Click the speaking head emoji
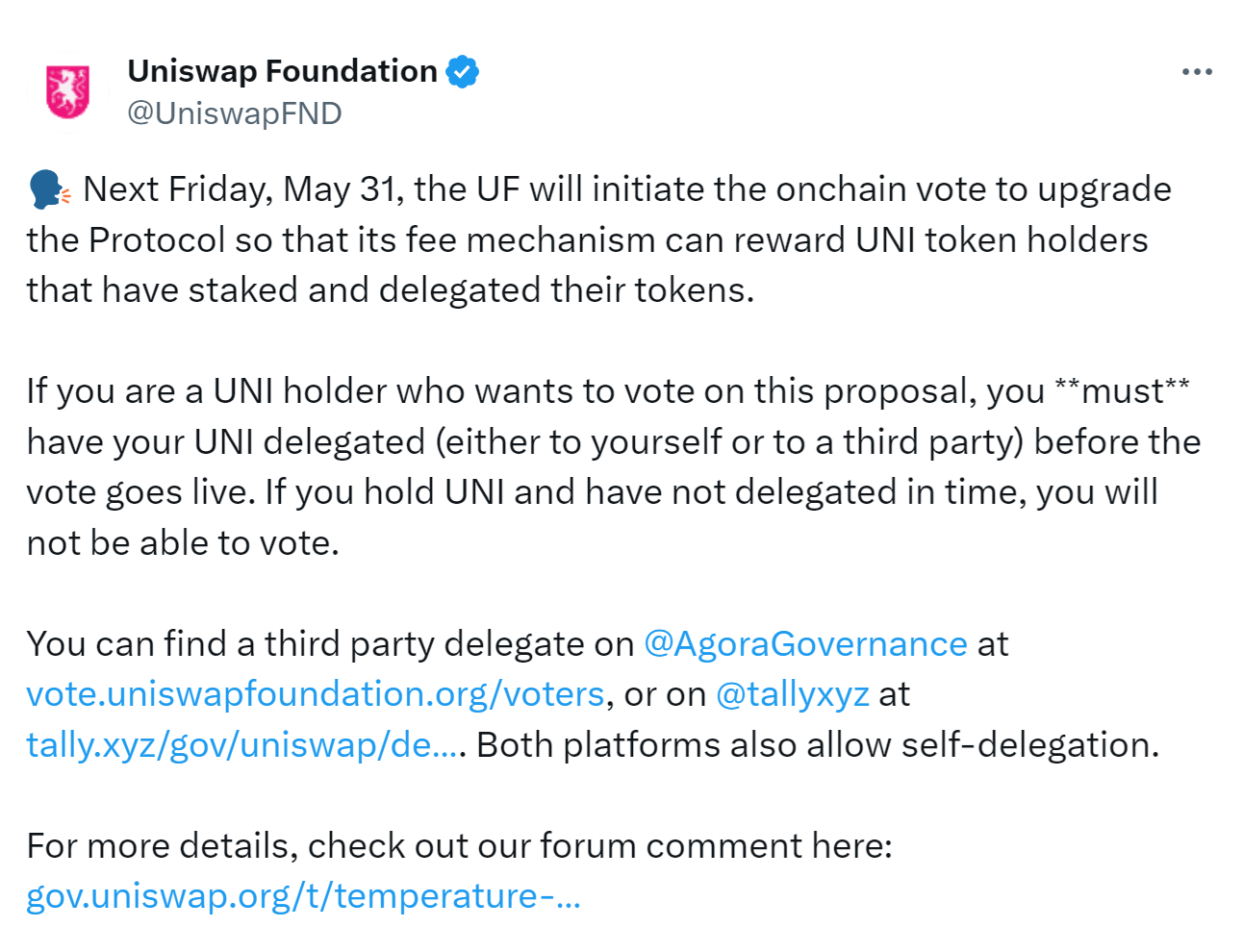This screenshot has height=952, width=1243. pyautogui.click(x=48, y=189)
